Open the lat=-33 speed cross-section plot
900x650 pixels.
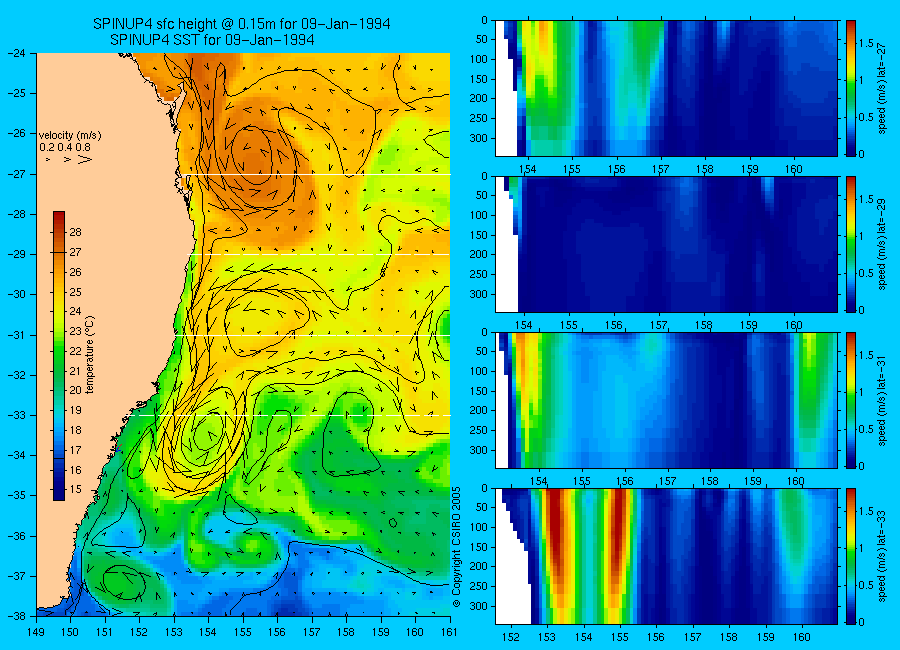(x=666, y=556)
